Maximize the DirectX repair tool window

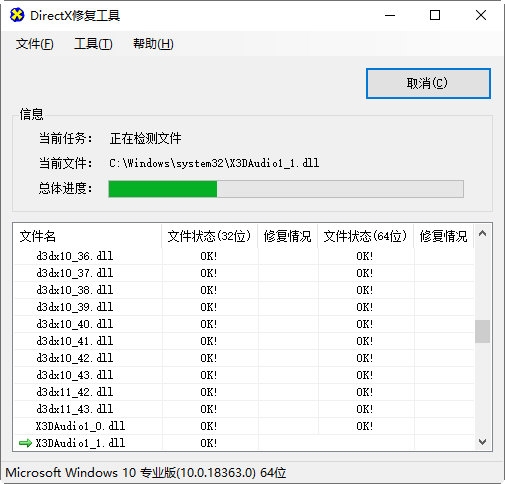tap(435, 15)
